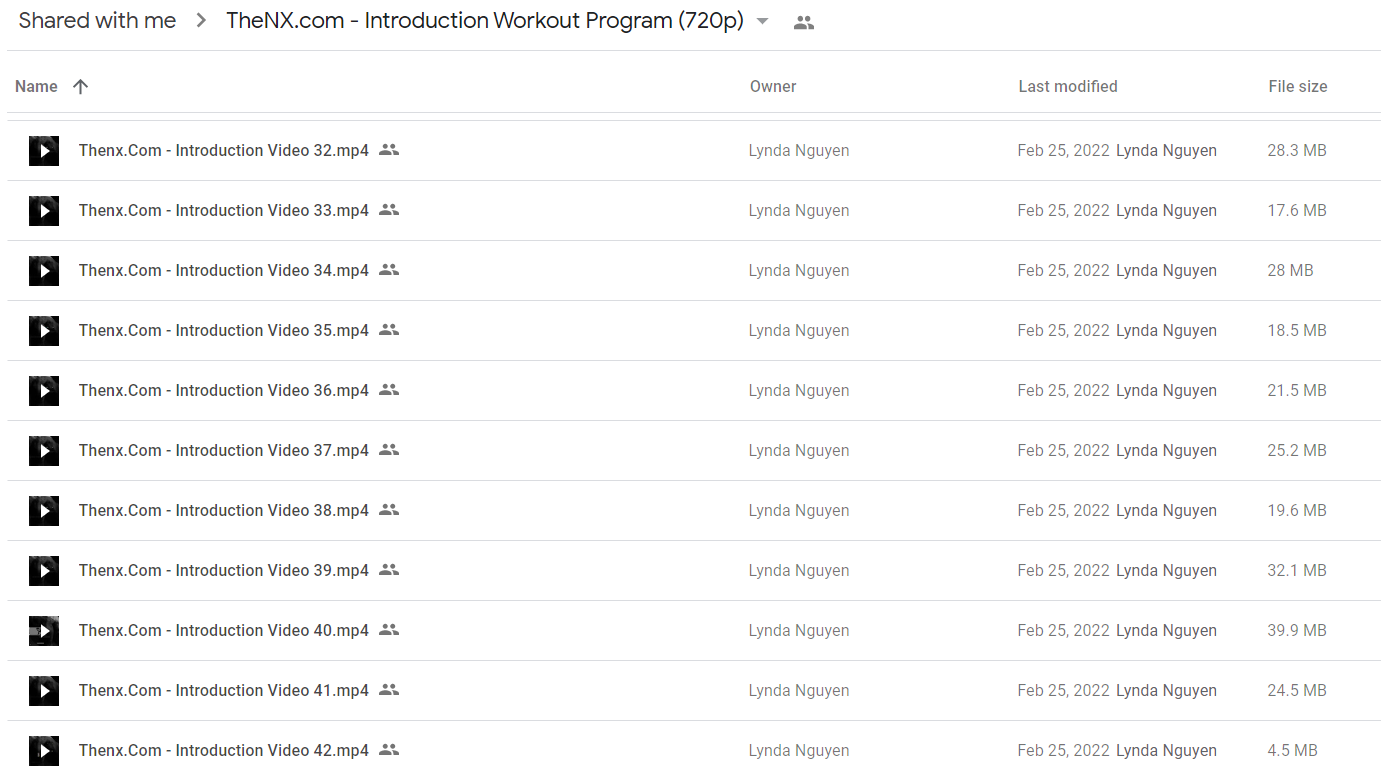
Task: Click the 18.5 MB file size value
Action: 1297,330
